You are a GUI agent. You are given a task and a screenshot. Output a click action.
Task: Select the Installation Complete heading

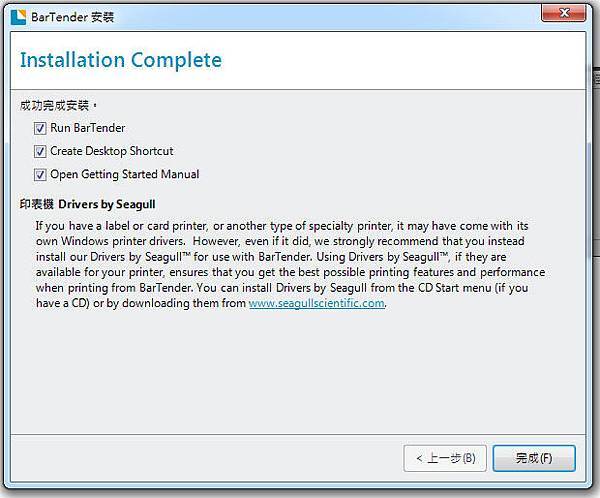pyautogui.click(x=121, y=60)
